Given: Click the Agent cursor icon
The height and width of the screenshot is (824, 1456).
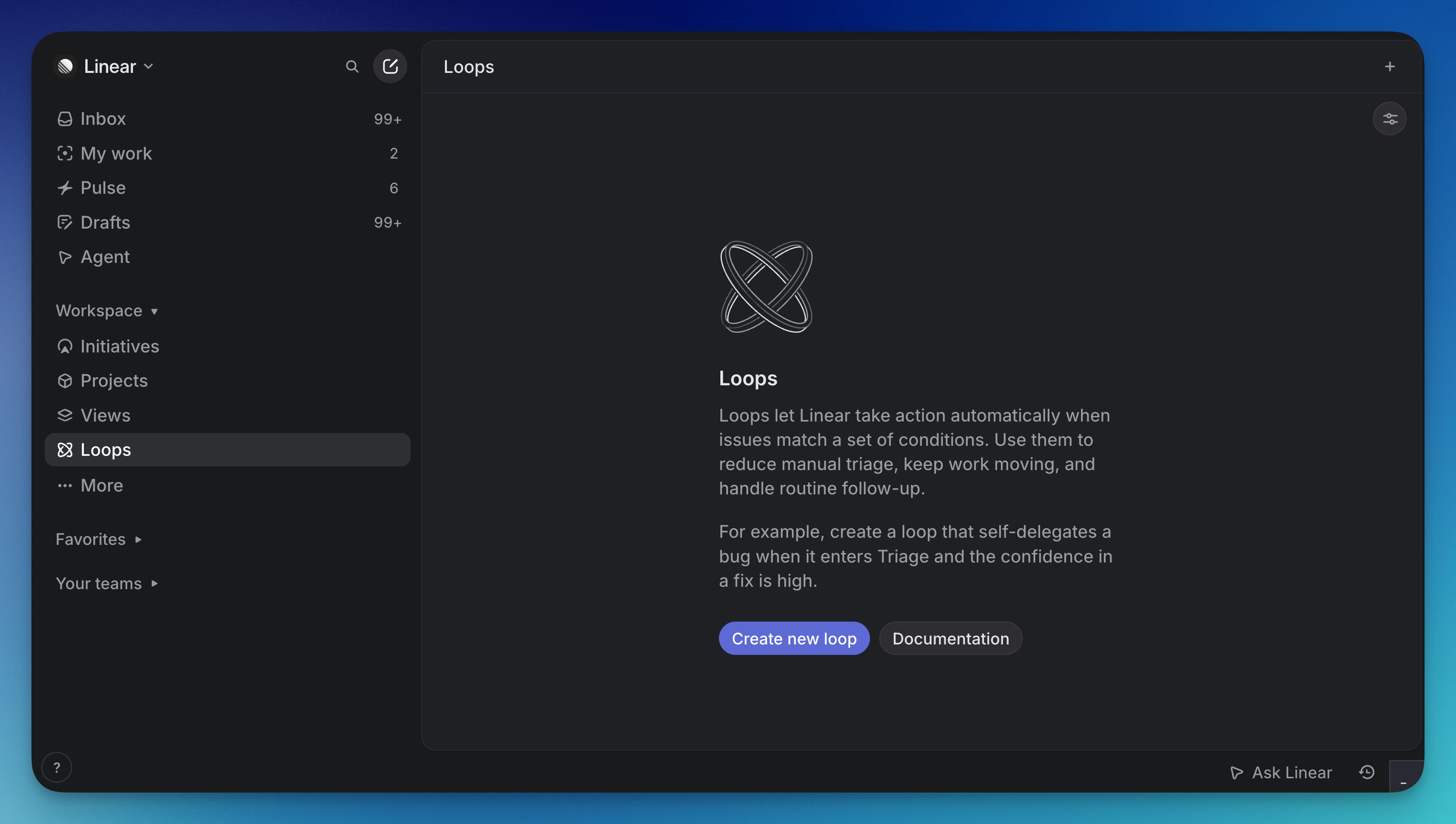Looking at the screenshot, I should tap(65, 257).
